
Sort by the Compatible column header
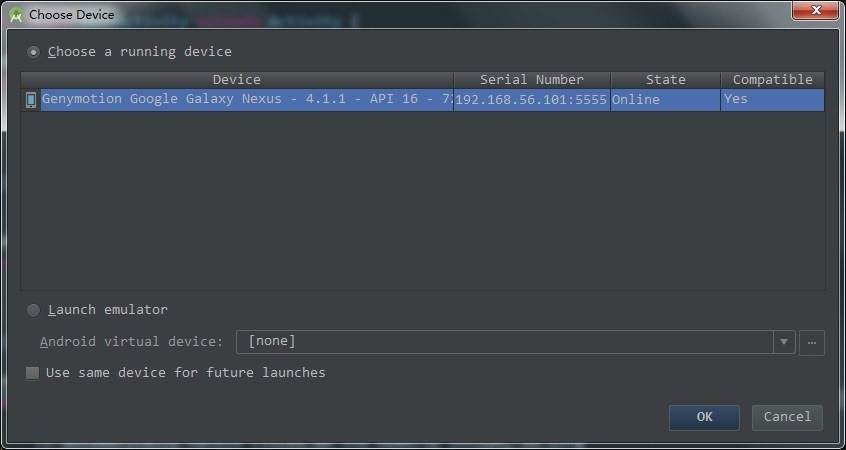tap(773, 80)
